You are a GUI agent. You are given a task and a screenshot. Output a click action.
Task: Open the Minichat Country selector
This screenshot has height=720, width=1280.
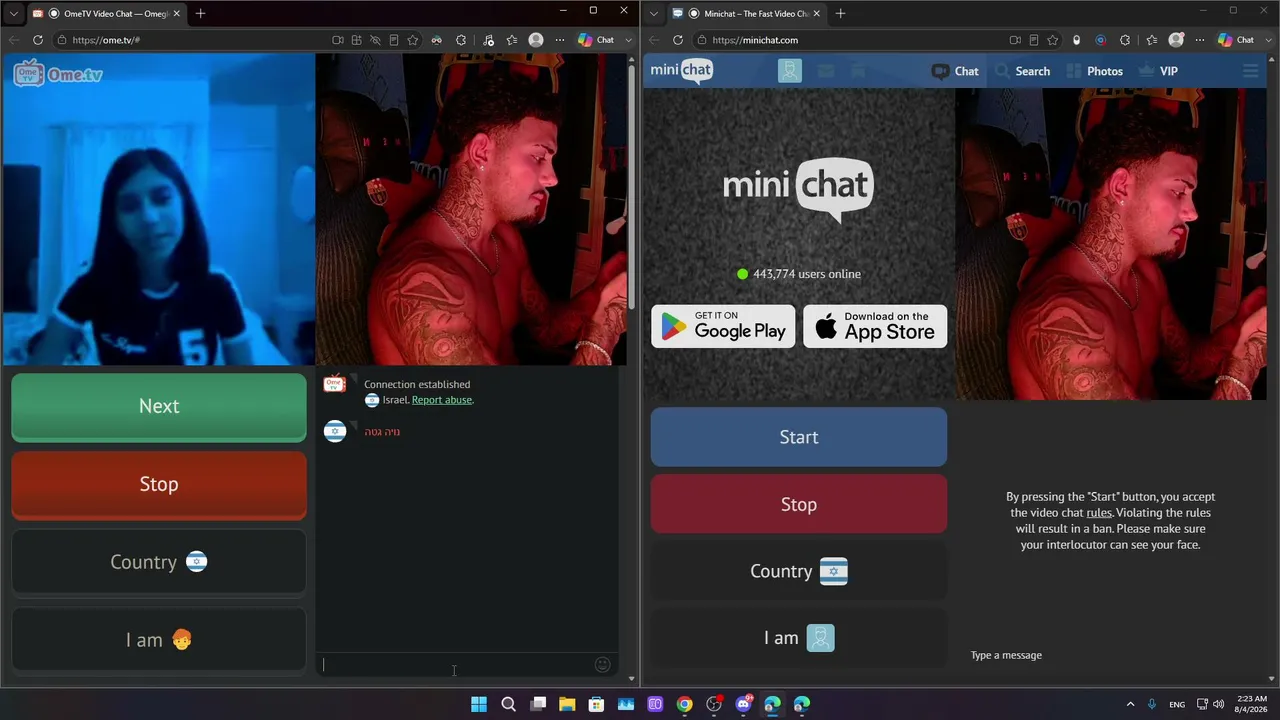tap(799, 571)
